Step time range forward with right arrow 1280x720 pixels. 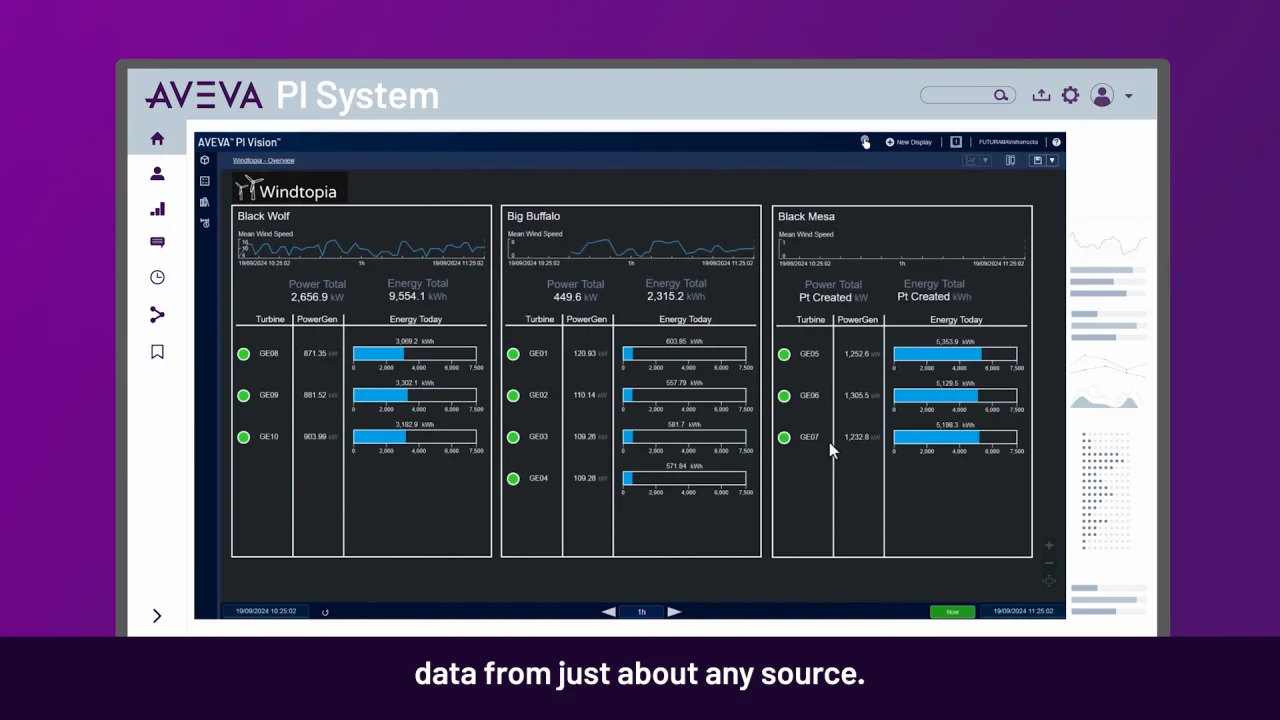(x=674, y=612)
